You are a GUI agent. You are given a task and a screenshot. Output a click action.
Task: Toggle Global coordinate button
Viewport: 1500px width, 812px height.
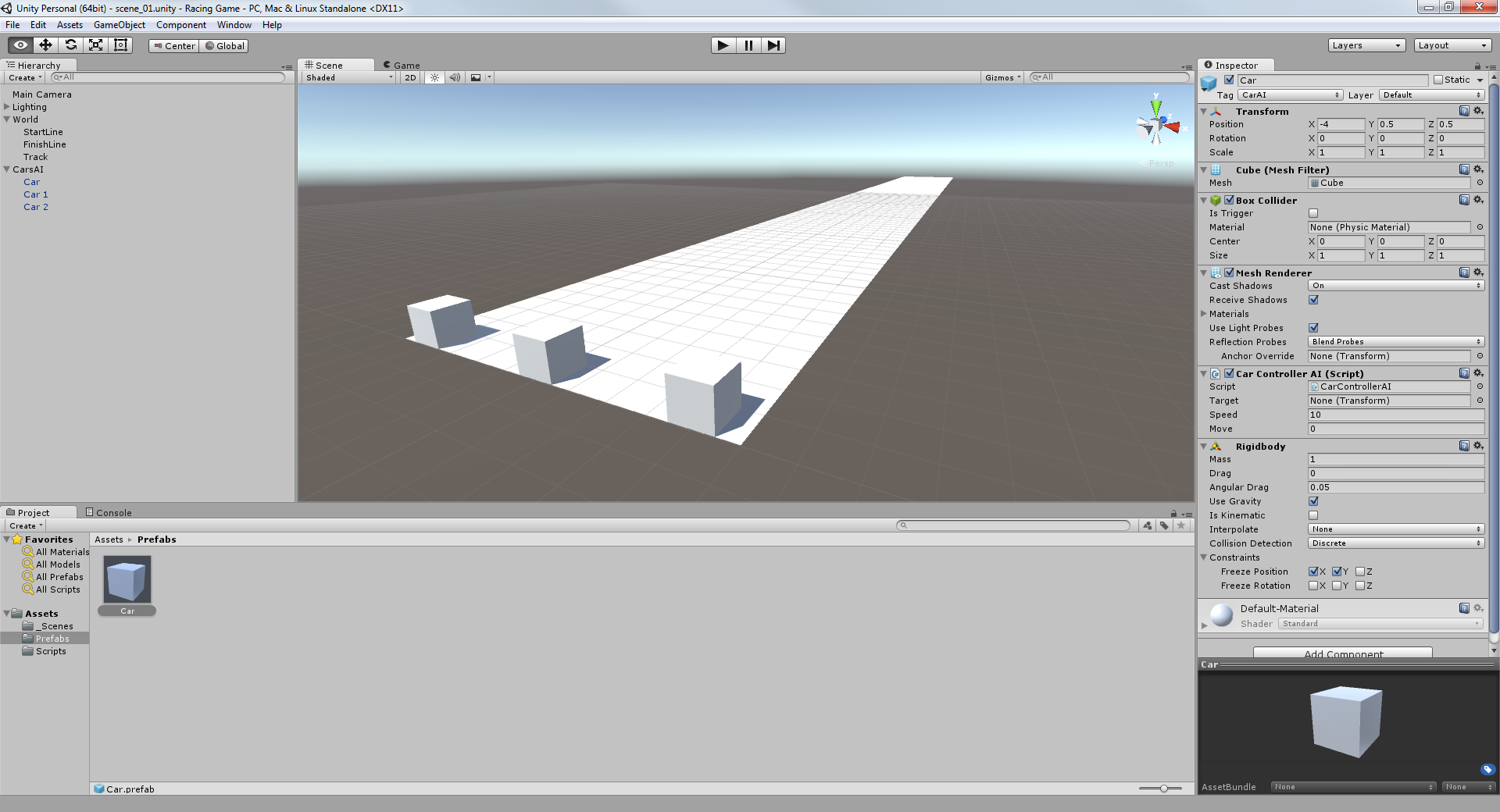click(x=224, y=46)
